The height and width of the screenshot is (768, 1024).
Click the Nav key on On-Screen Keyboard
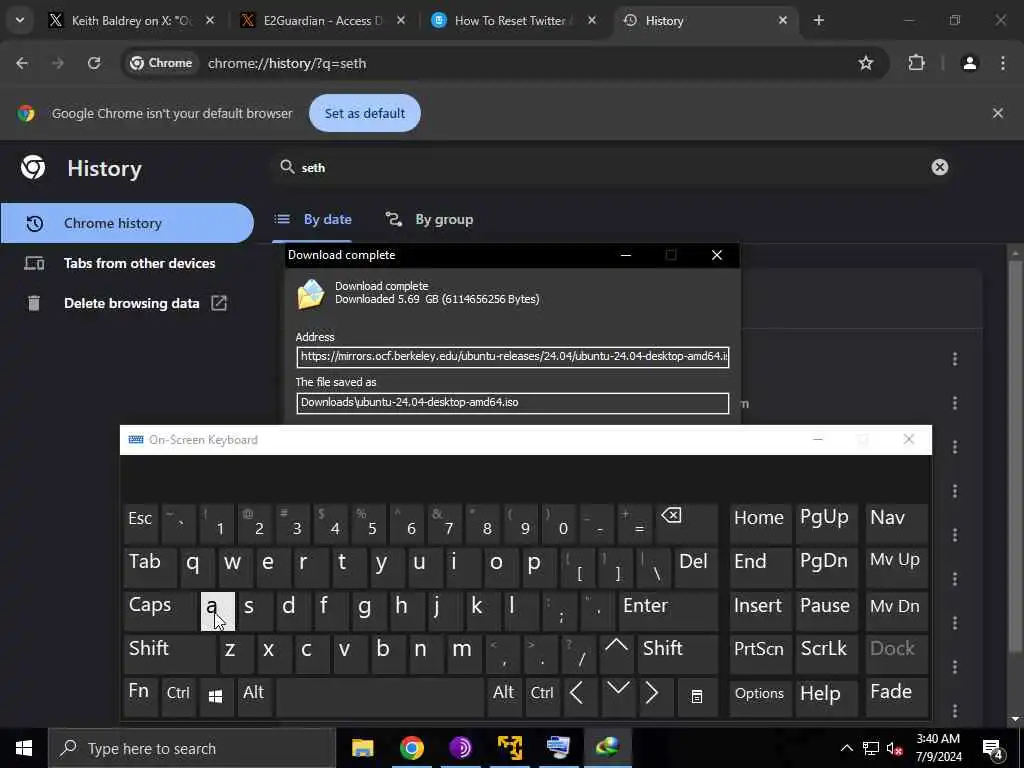click(897, 522)
